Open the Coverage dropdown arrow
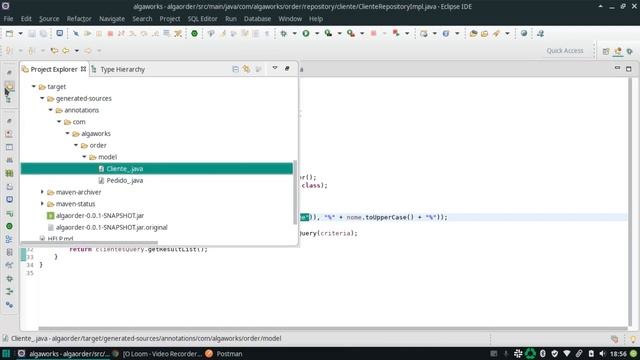Image resolution: width=640 pixels, height=360 pixels. [339, 33]
